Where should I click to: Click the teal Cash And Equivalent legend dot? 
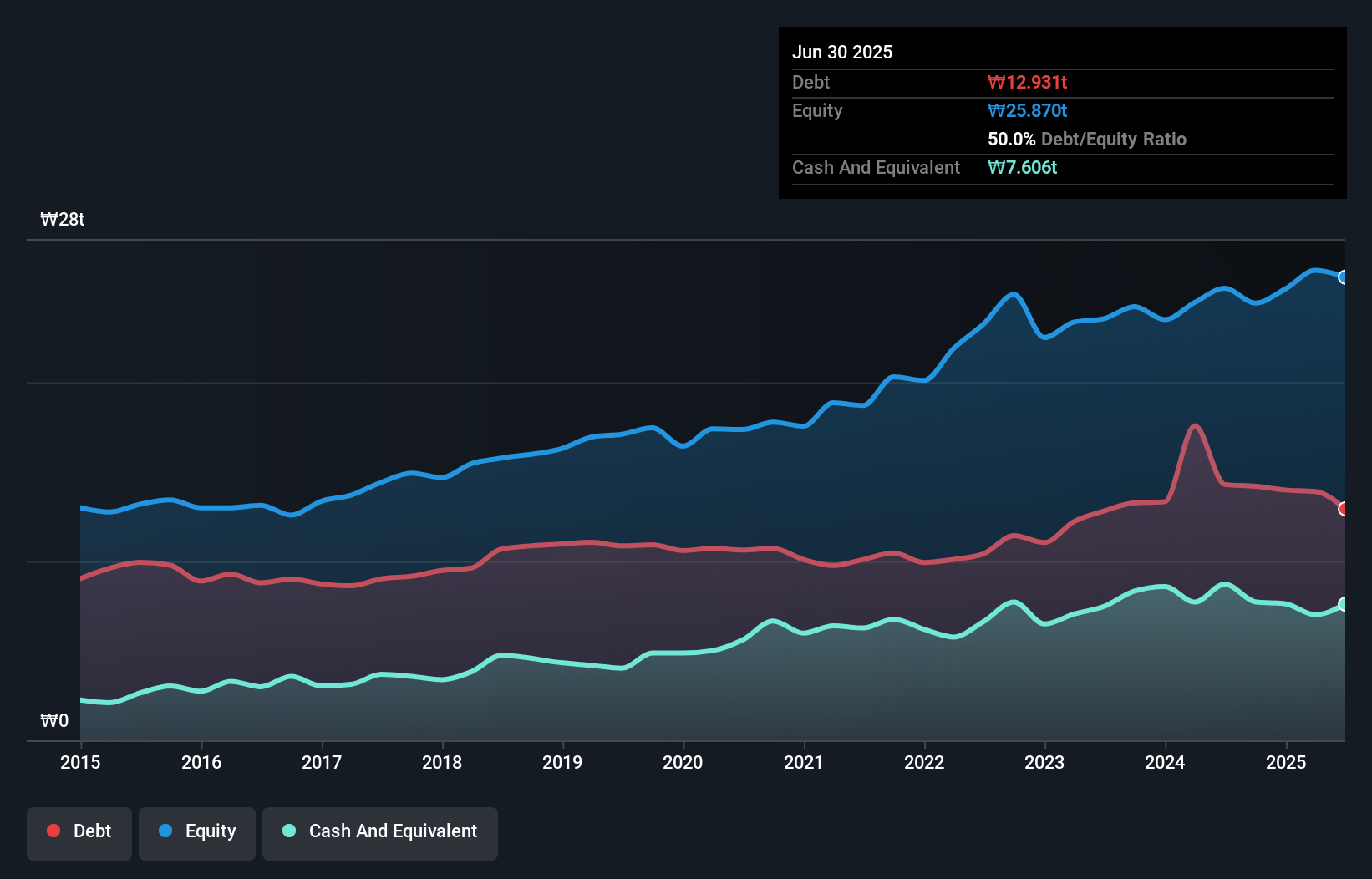click(x=287, y=831)
